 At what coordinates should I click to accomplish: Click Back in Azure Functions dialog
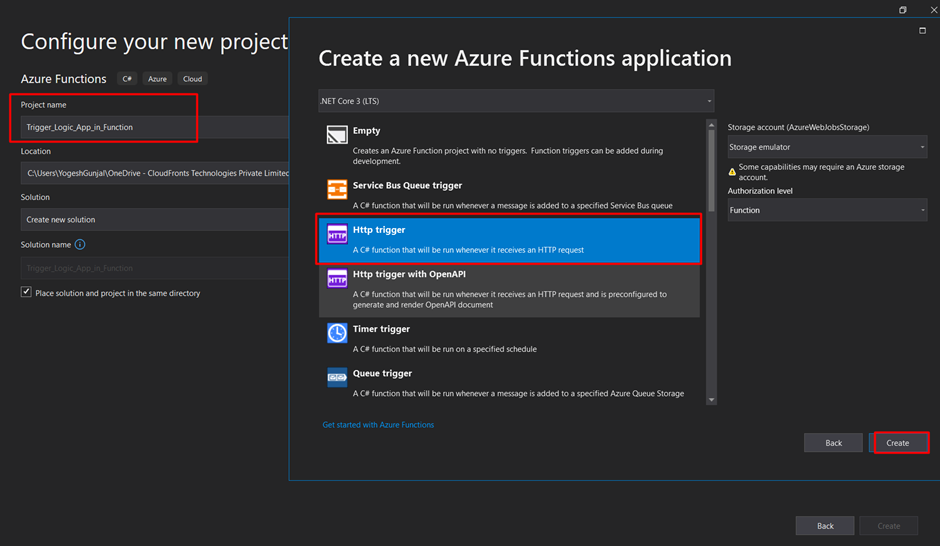833,443
